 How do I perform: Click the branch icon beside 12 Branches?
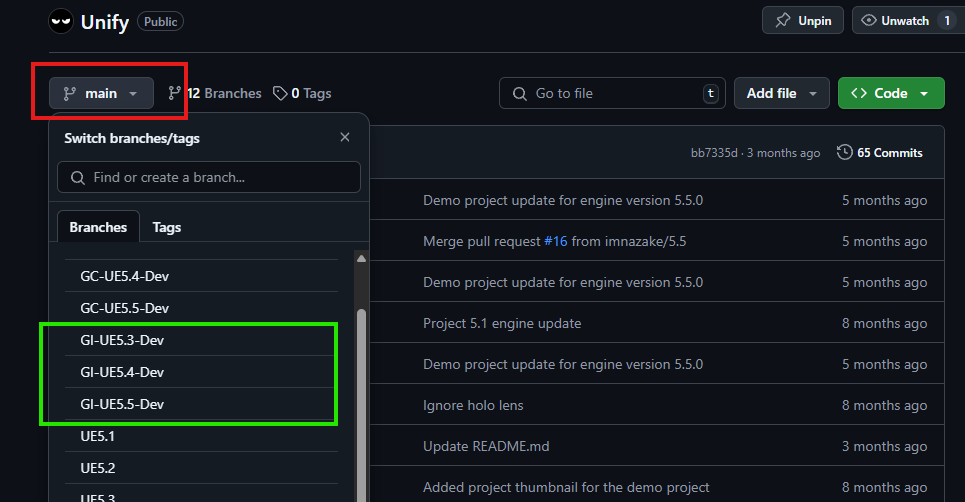click(175, 93)
